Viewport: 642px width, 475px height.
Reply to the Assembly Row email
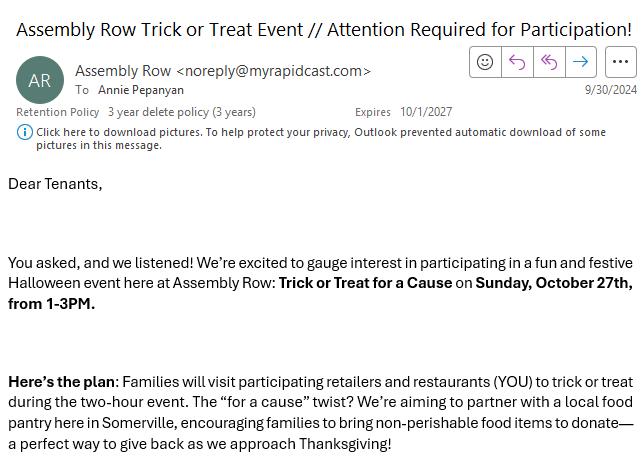pos(517,62)
